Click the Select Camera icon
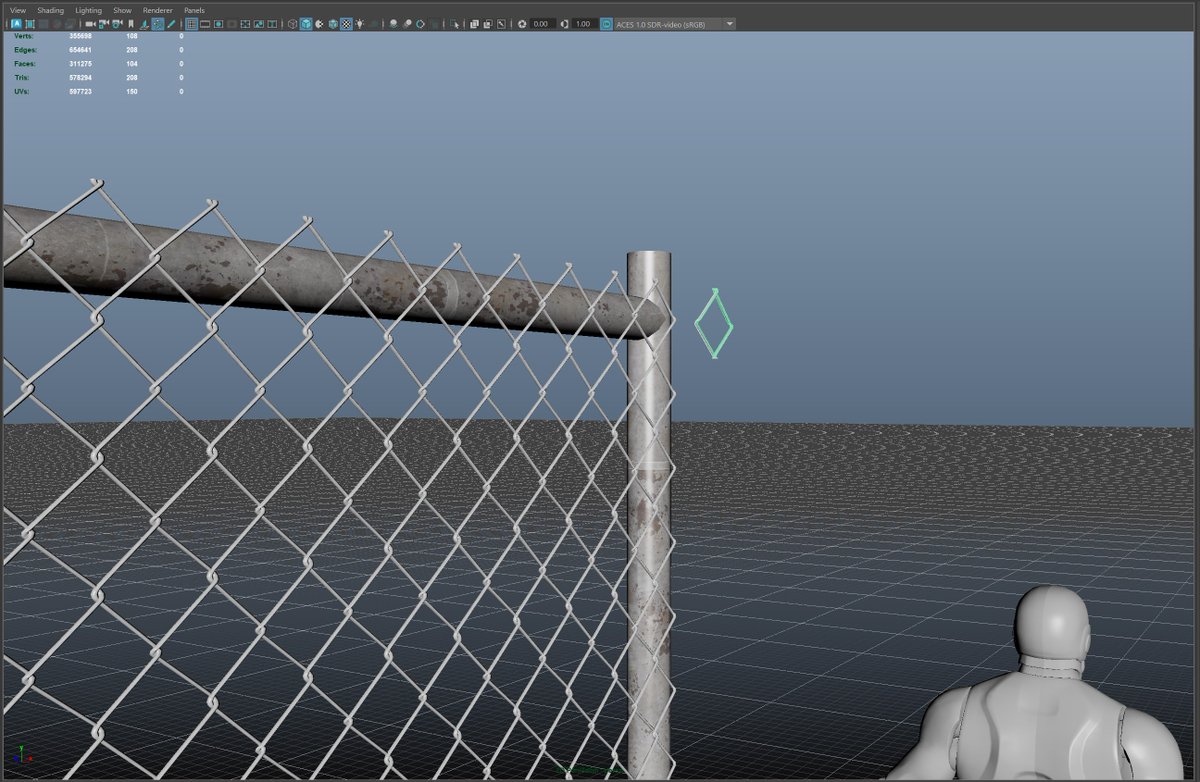 [x=89, y=24]
